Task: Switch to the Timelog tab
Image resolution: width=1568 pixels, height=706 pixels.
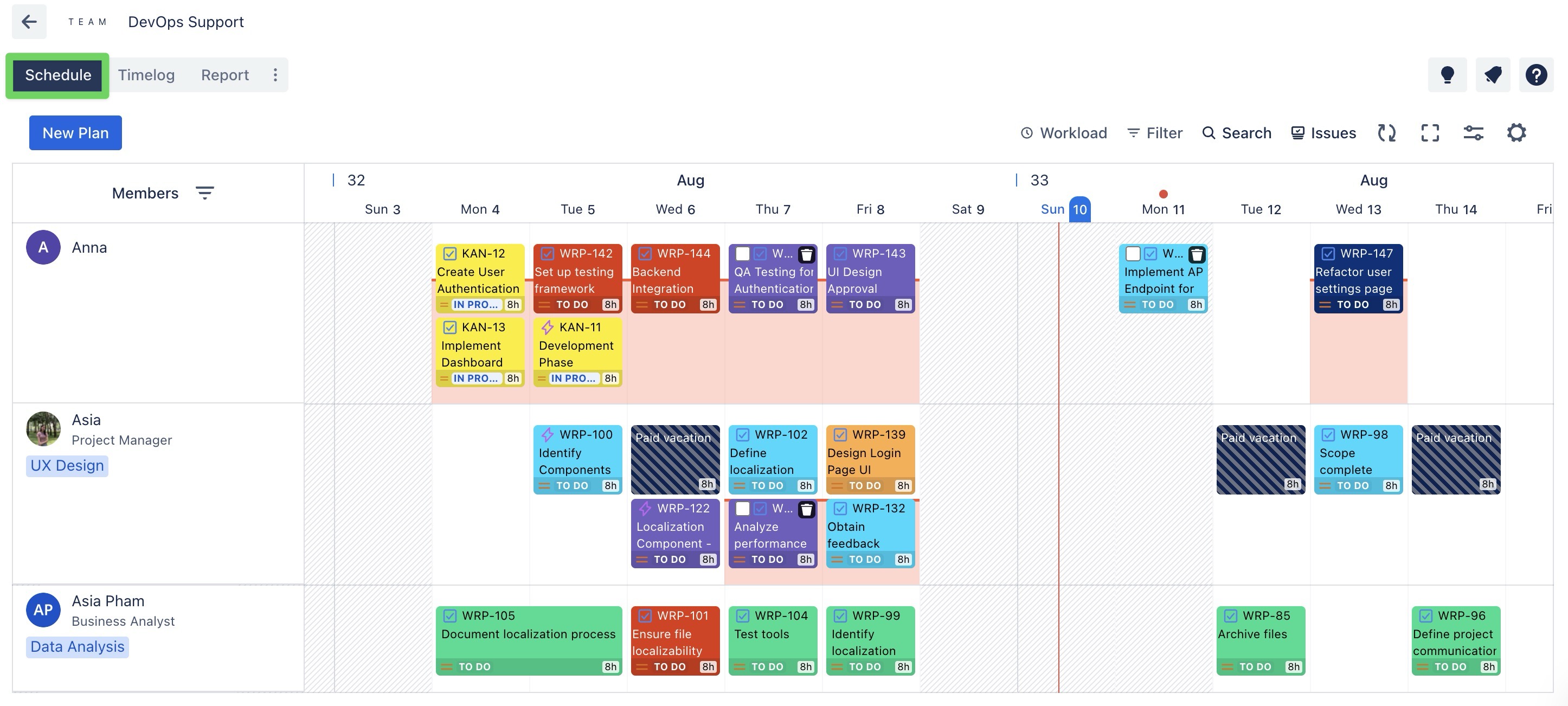Action: (146, 75)
